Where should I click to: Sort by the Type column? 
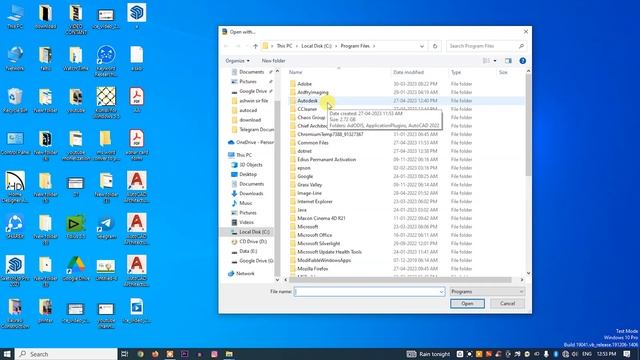coord(456,72)
